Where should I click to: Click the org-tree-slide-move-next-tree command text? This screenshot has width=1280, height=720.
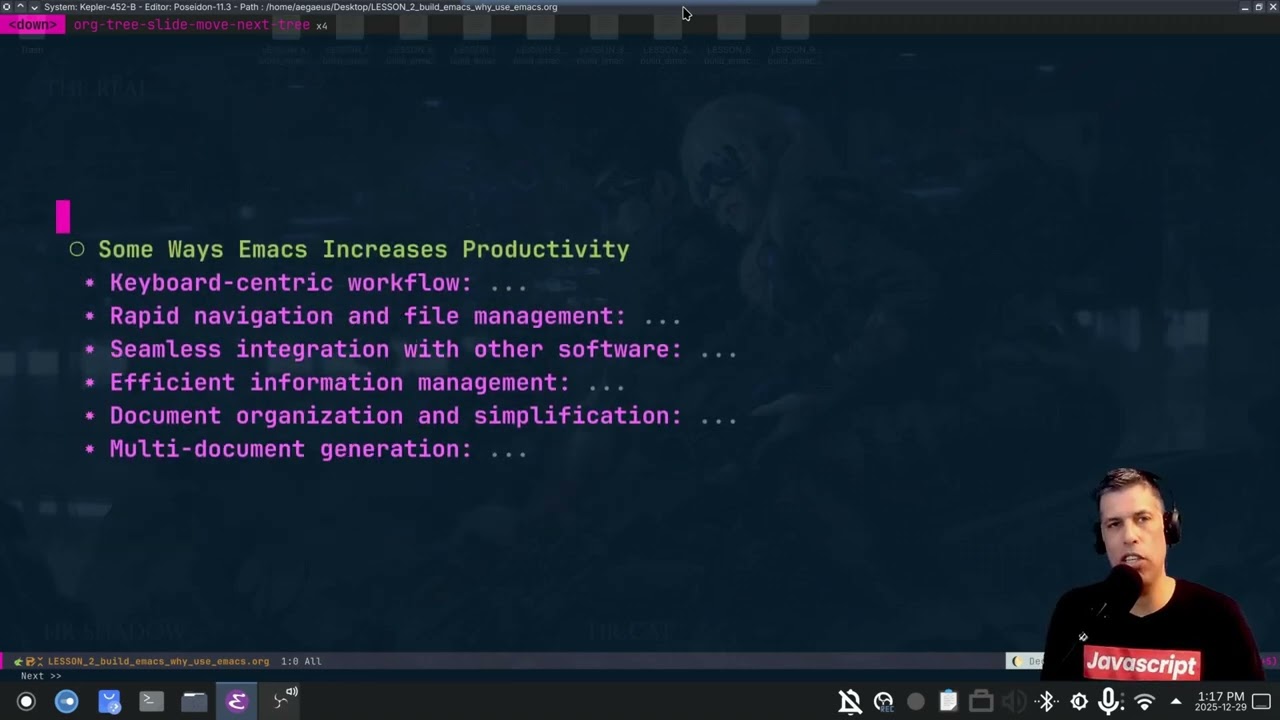[192, 25]
